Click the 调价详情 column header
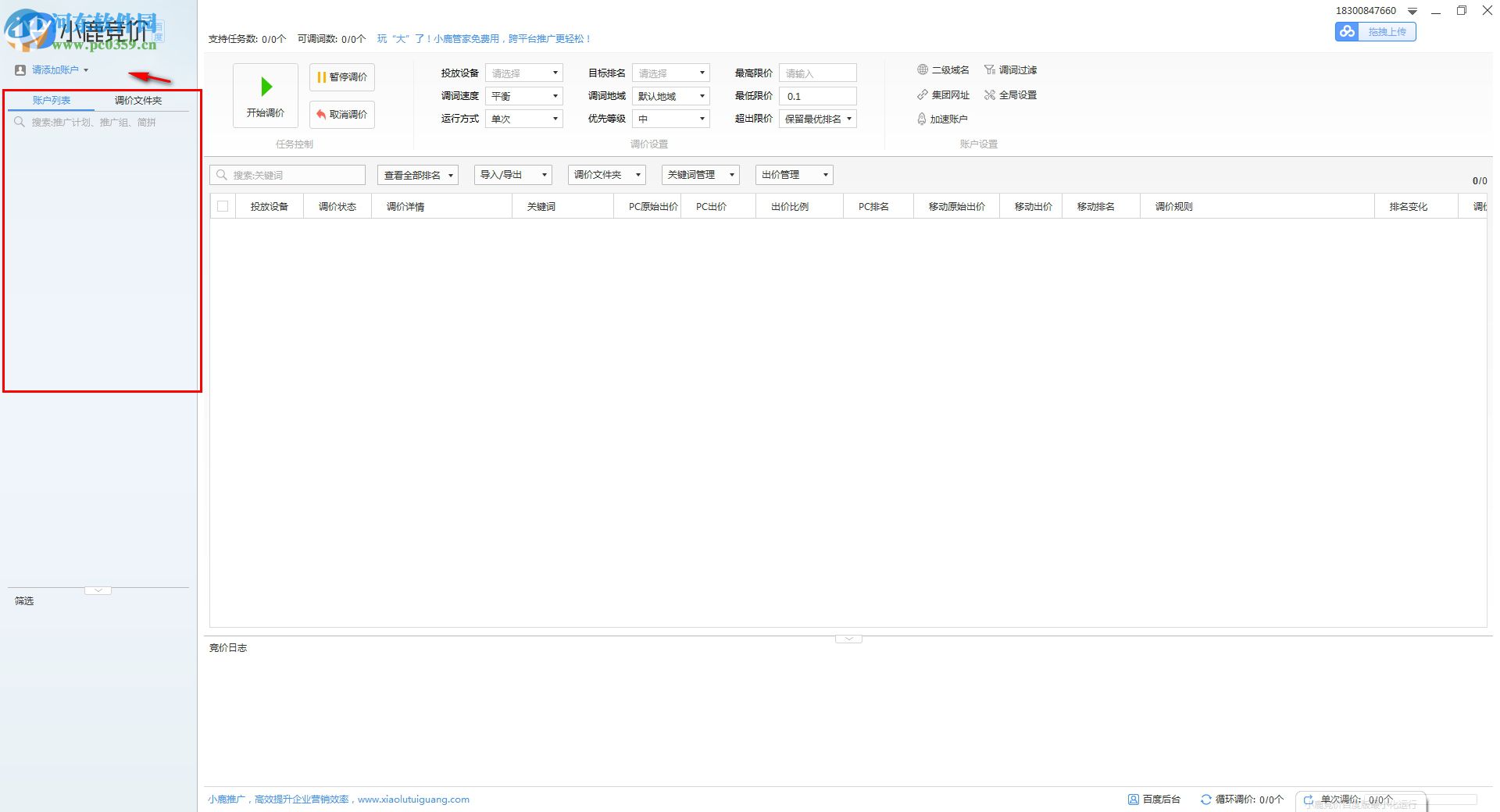Image resolution: width=1500 pixels, height=812 pixels. click(x=442, y=207)
